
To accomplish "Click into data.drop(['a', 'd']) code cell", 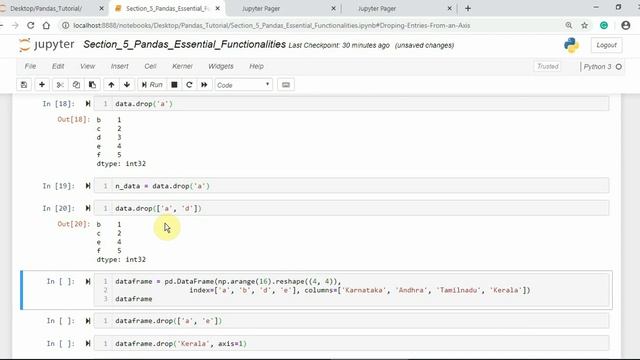I will pos(351,208).
